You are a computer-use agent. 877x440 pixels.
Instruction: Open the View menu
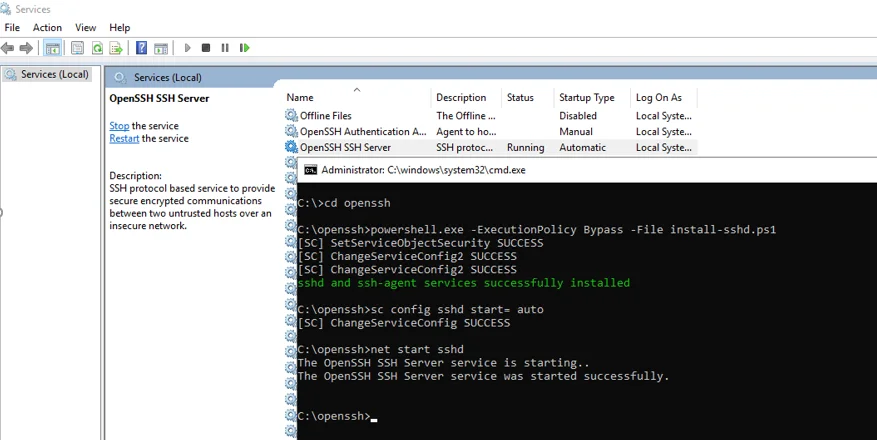pyautogui.click(x=86, y=27)
